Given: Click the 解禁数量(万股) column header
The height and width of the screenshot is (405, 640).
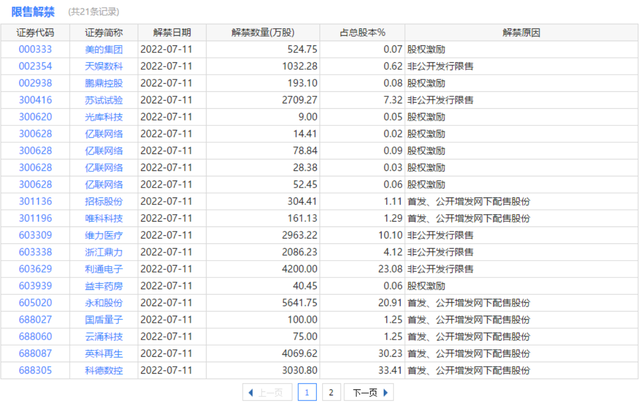Looking at the screenshot, I should point(263,33).
